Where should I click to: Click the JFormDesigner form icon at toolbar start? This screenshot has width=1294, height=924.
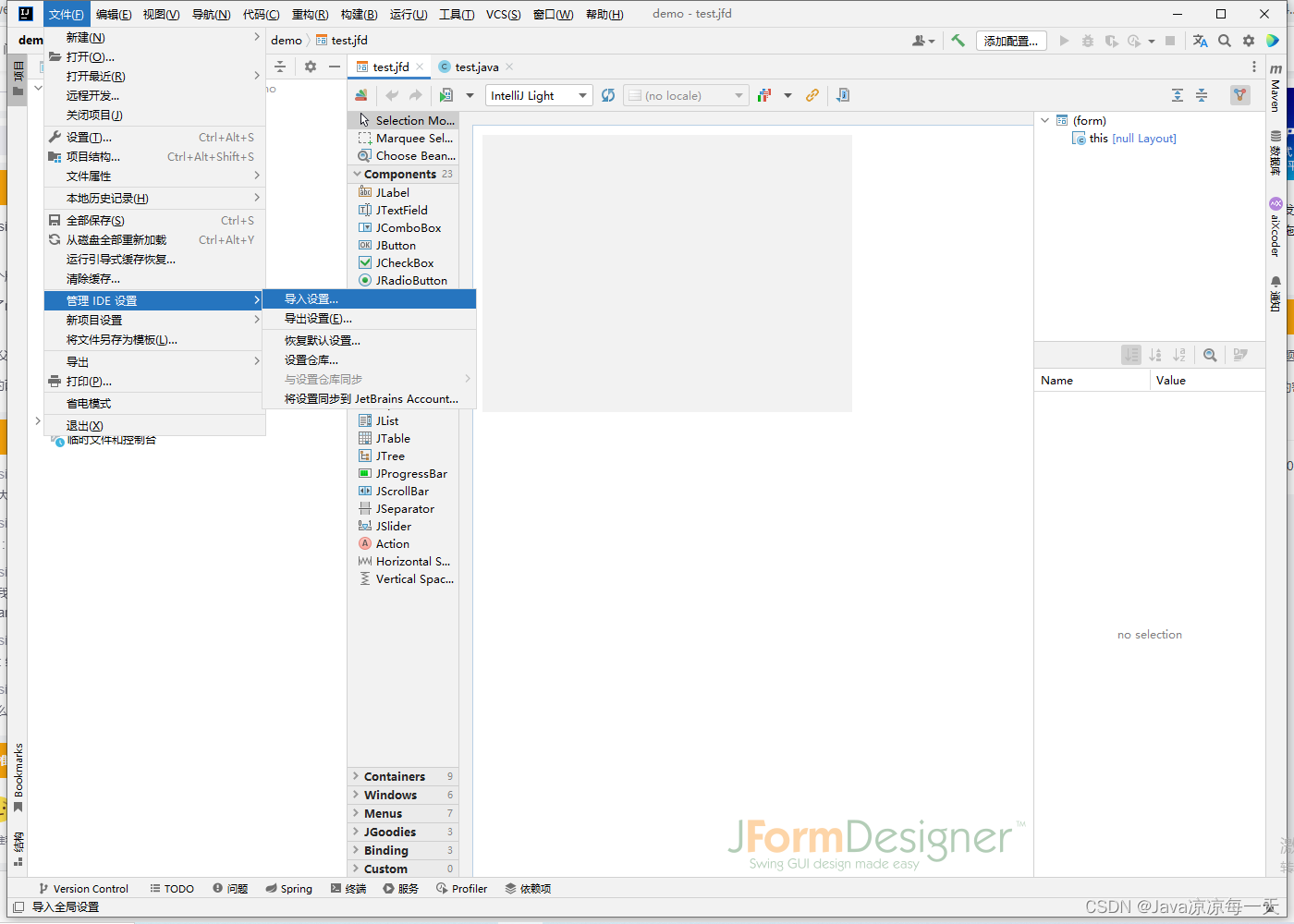(361, 95)
